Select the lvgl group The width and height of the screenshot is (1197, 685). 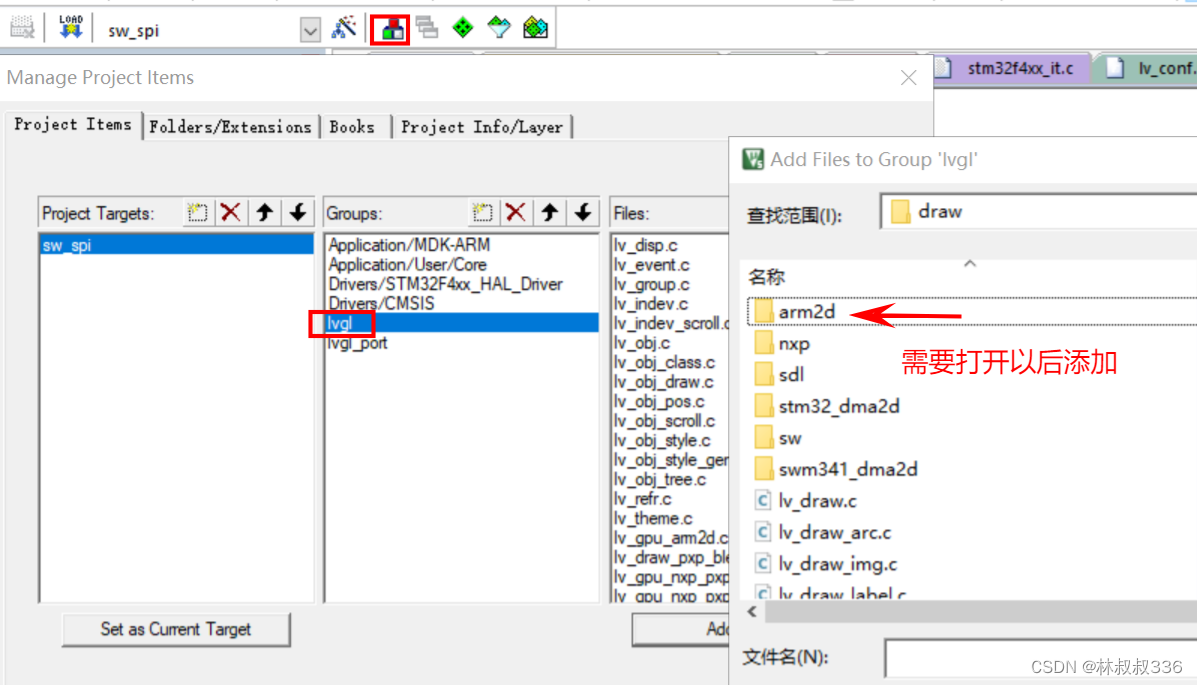tap(462, 323)
